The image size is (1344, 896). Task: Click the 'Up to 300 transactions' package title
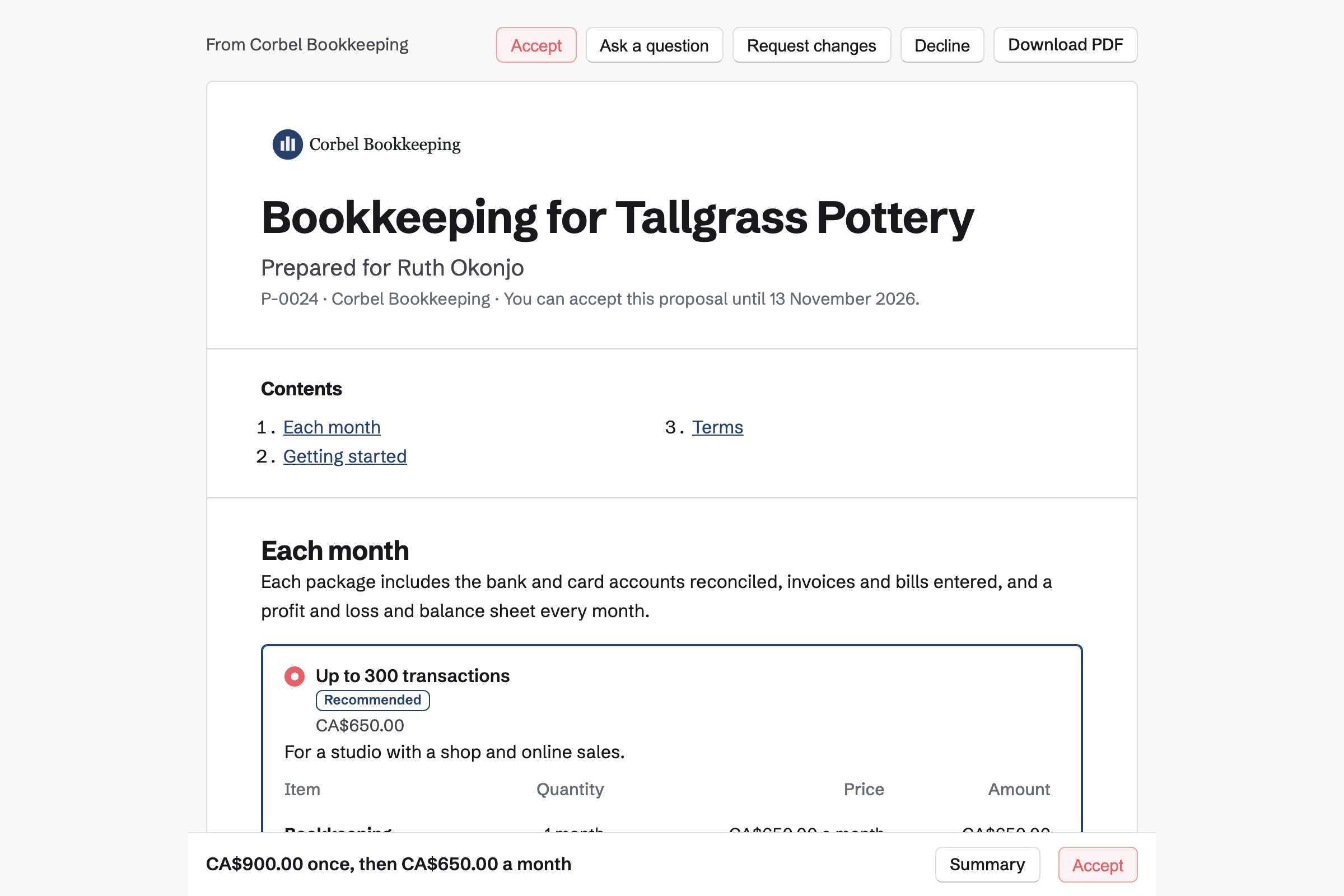(413, 676)
